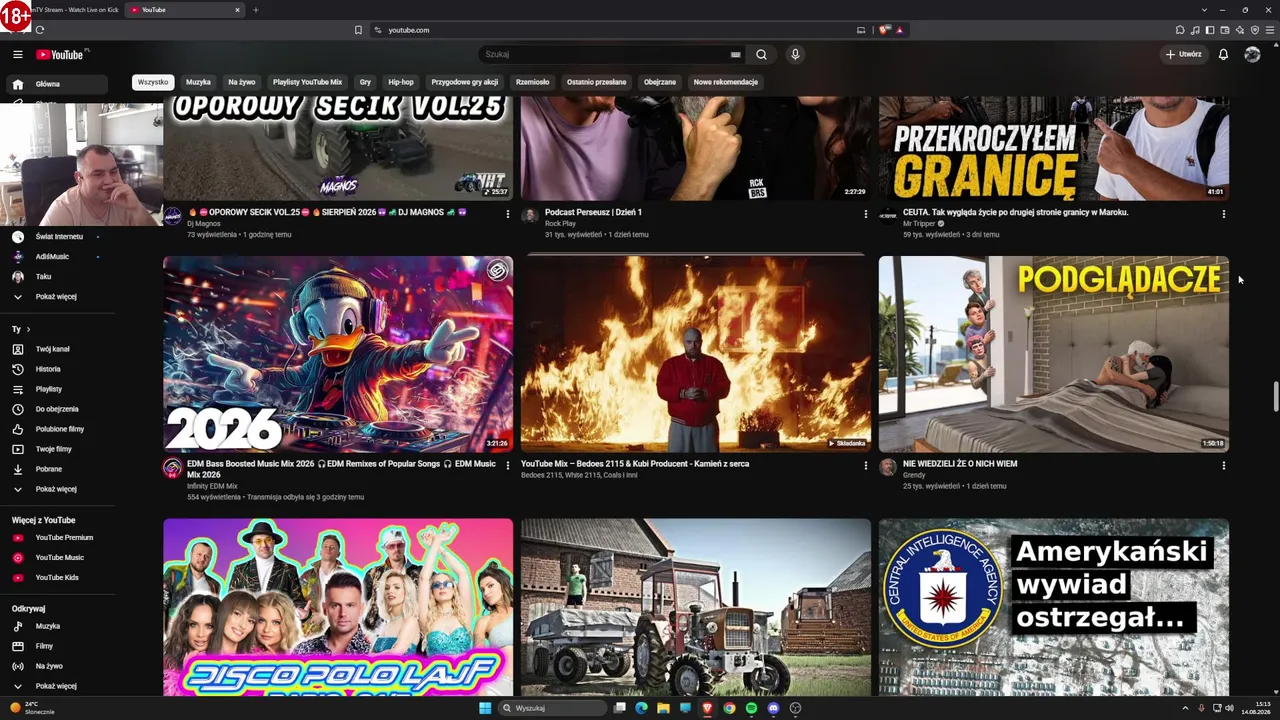Open Do obejrzenia watch later icon

pyautogui.click(x=18, y=409)
